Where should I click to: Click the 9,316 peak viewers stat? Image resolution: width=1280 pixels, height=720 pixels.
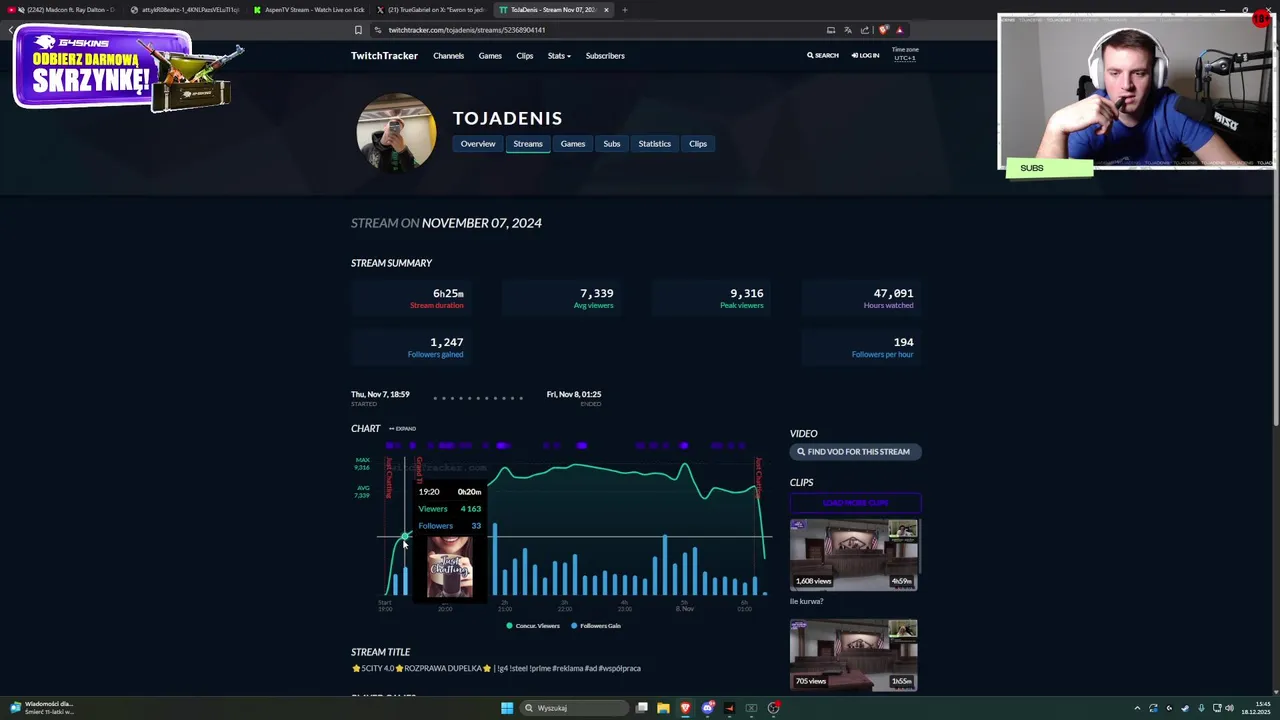(x=747, y=294)
